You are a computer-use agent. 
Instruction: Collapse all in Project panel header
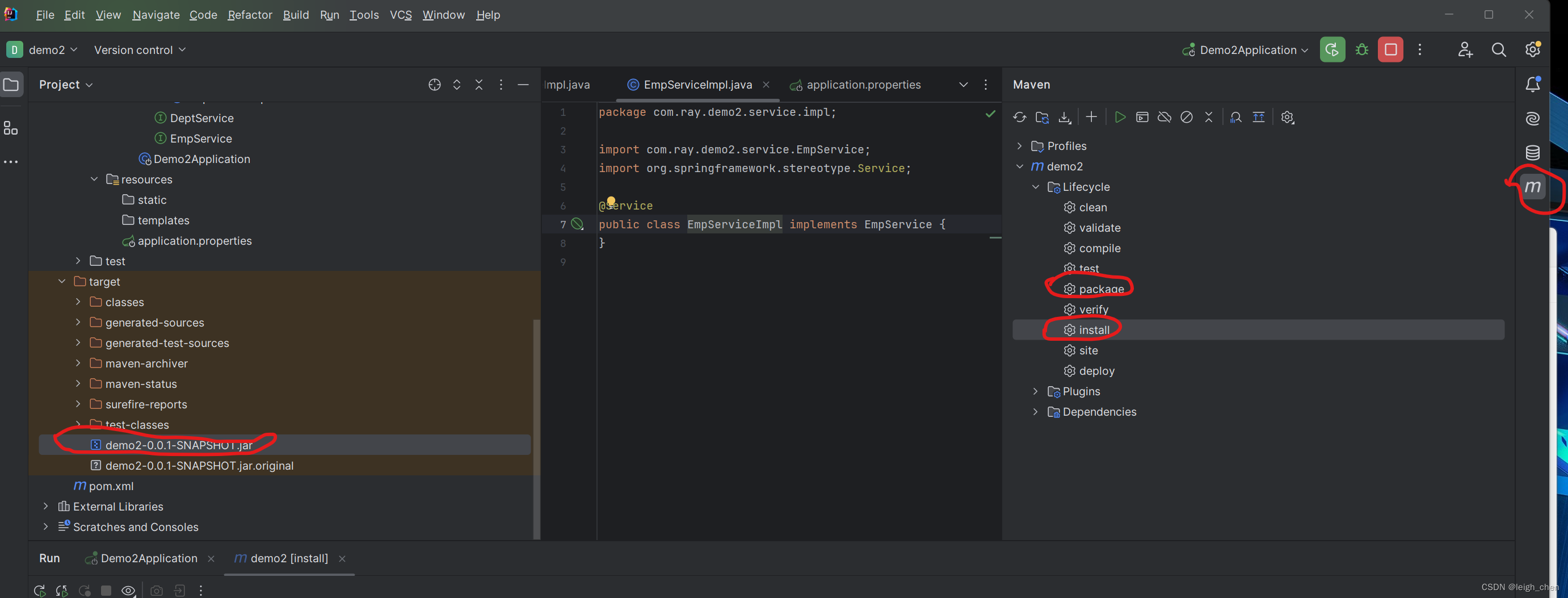coord(479,85)
